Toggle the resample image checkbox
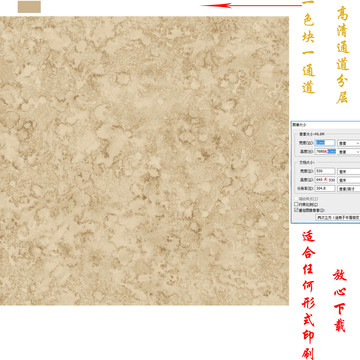The width and height of the screenshot is (360, 360). tap(296, 210)
